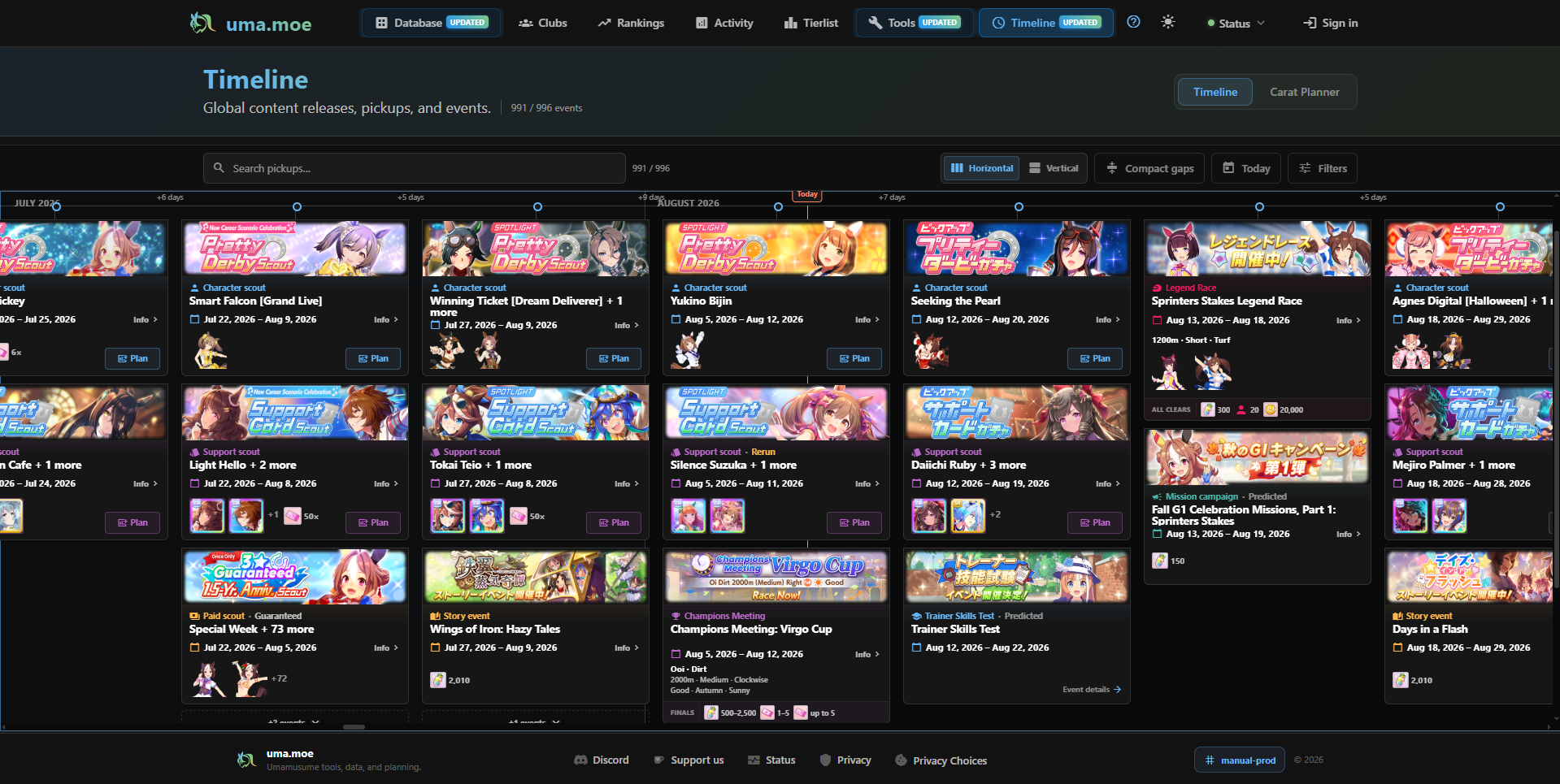Click the horizontal timeline scrollbar thumb
The image size is (1560, 784).
(354, 727)
